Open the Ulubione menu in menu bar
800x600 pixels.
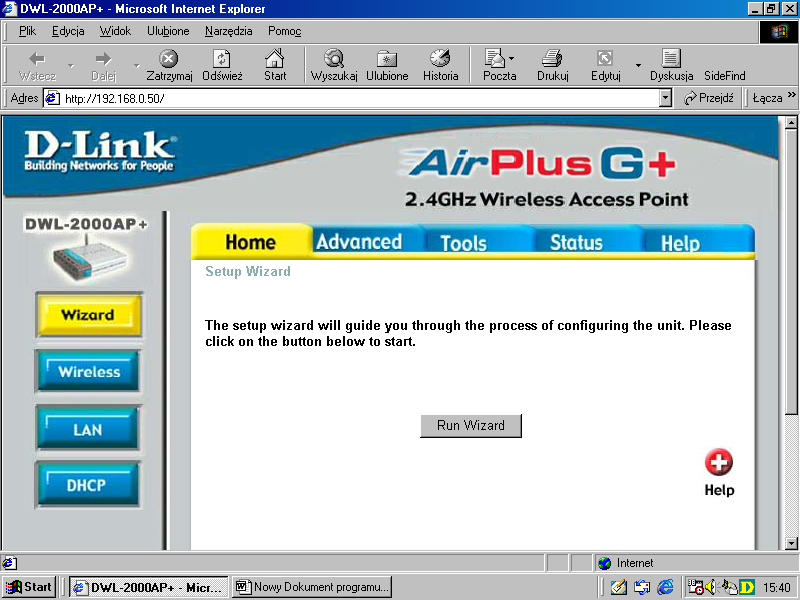point(168,31)
